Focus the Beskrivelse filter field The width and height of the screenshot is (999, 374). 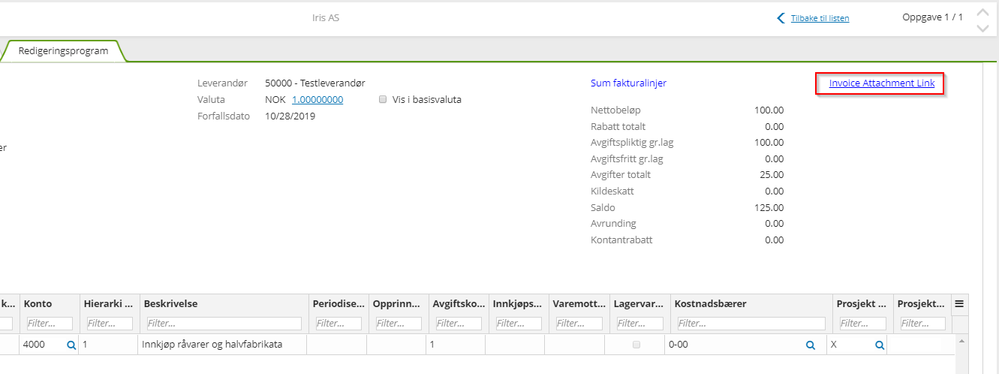224,324
